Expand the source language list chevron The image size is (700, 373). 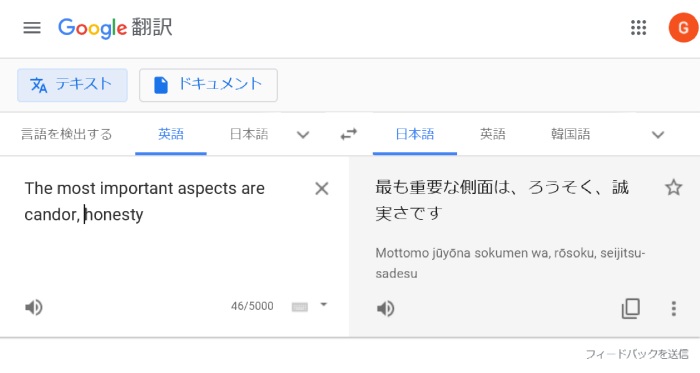[x=303, y=134]
